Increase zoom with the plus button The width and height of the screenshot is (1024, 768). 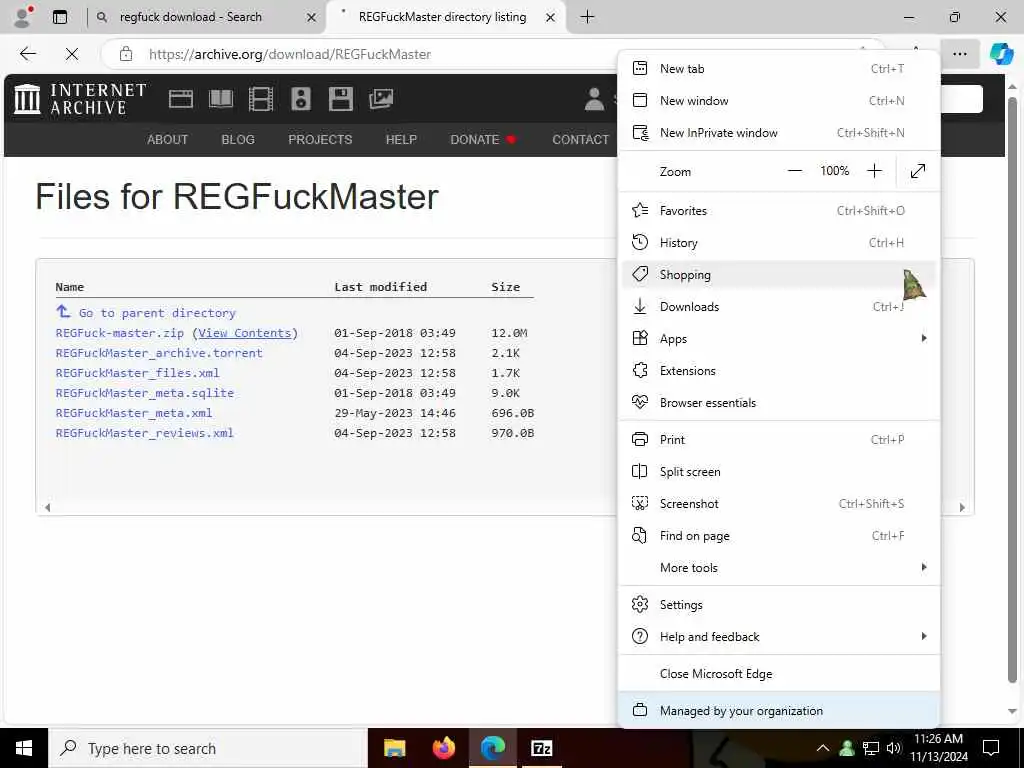tap(874, 171)
